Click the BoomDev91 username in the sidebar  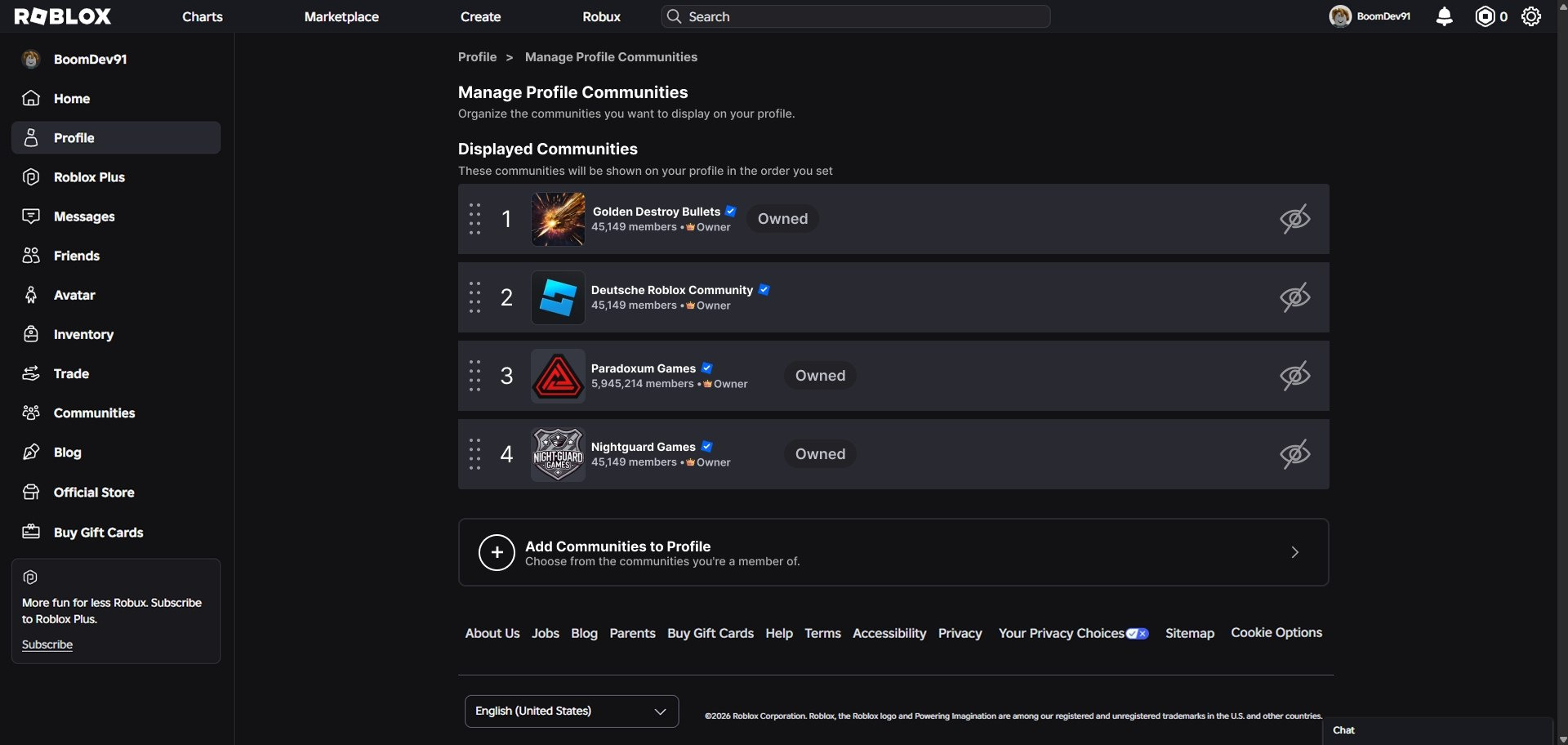pyautogui.click(x=90, y=59)
